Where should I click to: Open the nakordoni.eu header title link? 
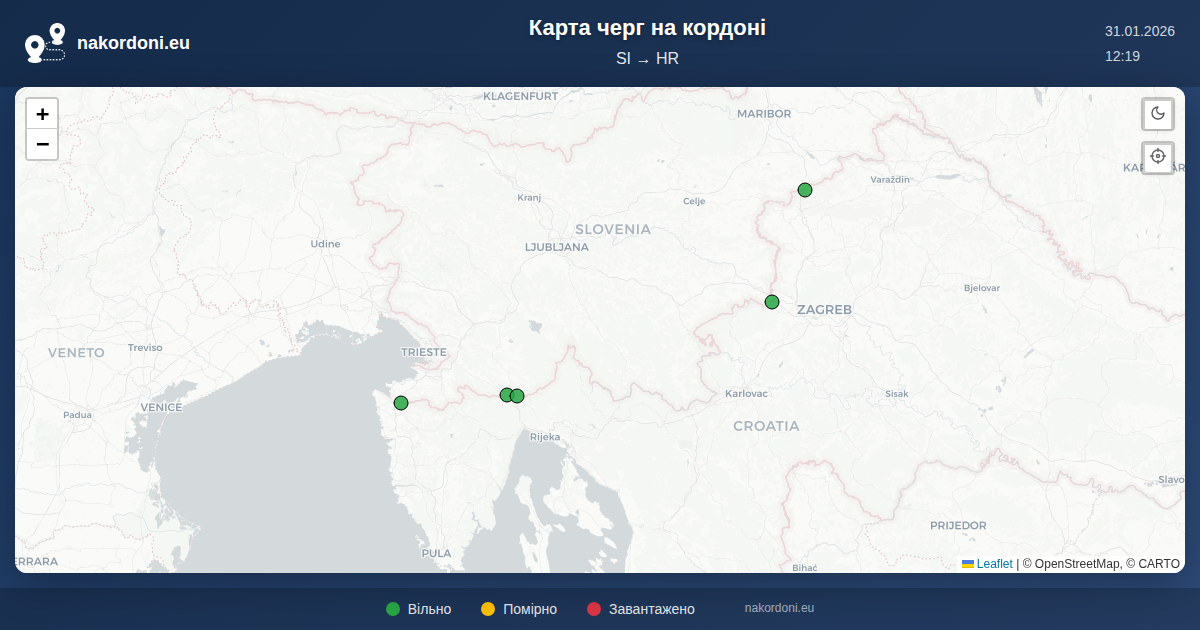coord(133,43)
